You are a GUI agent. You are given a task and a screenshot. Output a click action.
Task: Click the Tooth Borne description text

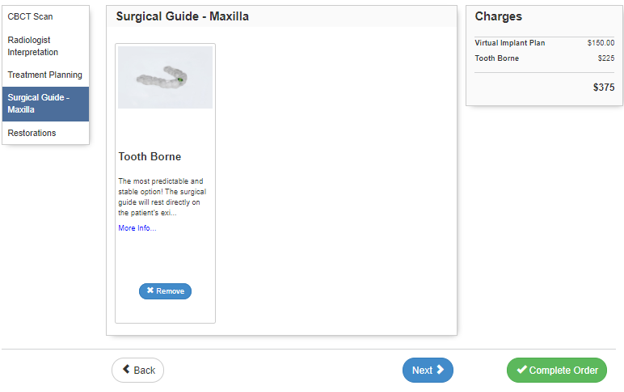coord(162,197)
